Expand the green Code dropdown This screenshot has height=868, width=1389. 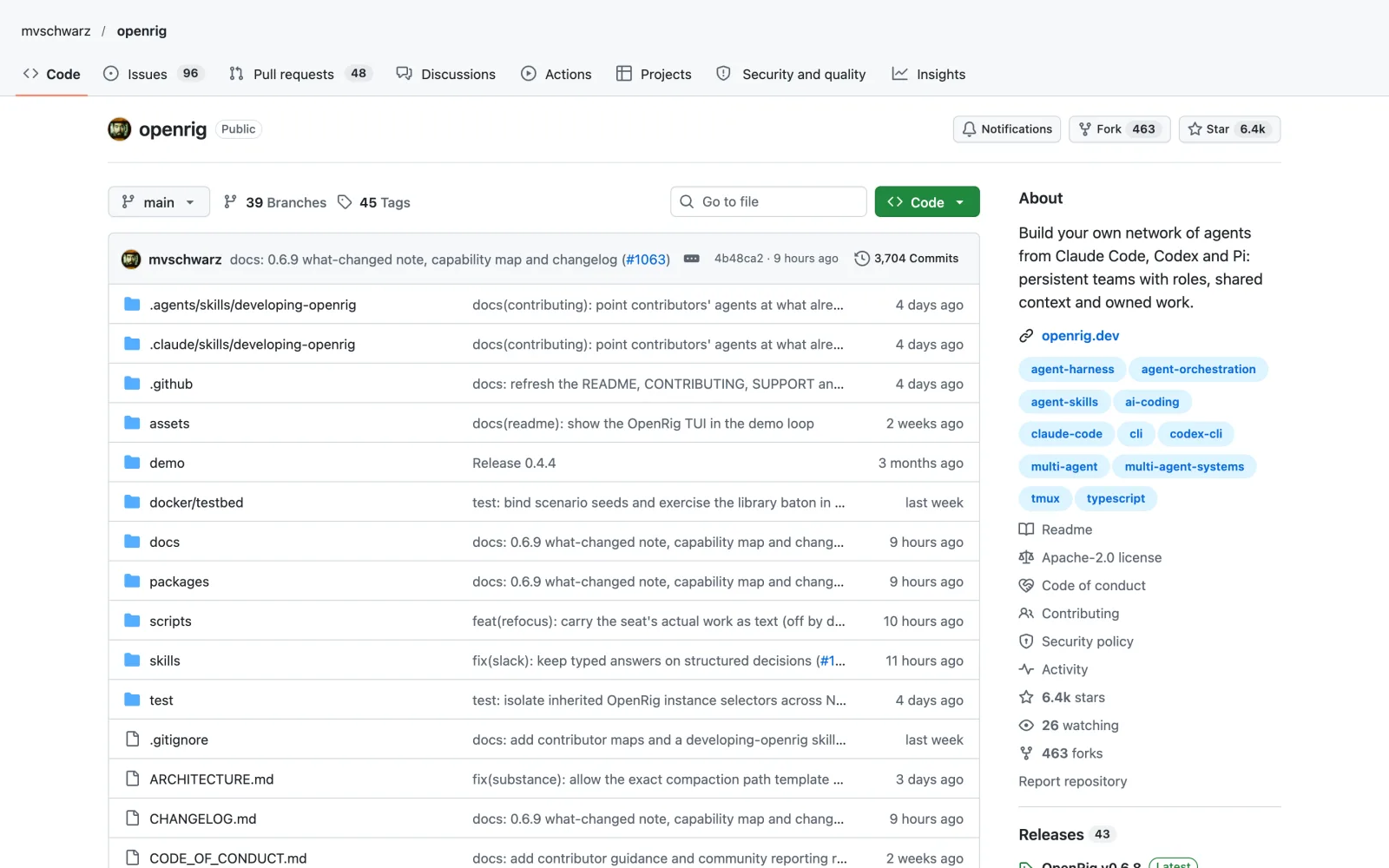click(x=927, y=202)
